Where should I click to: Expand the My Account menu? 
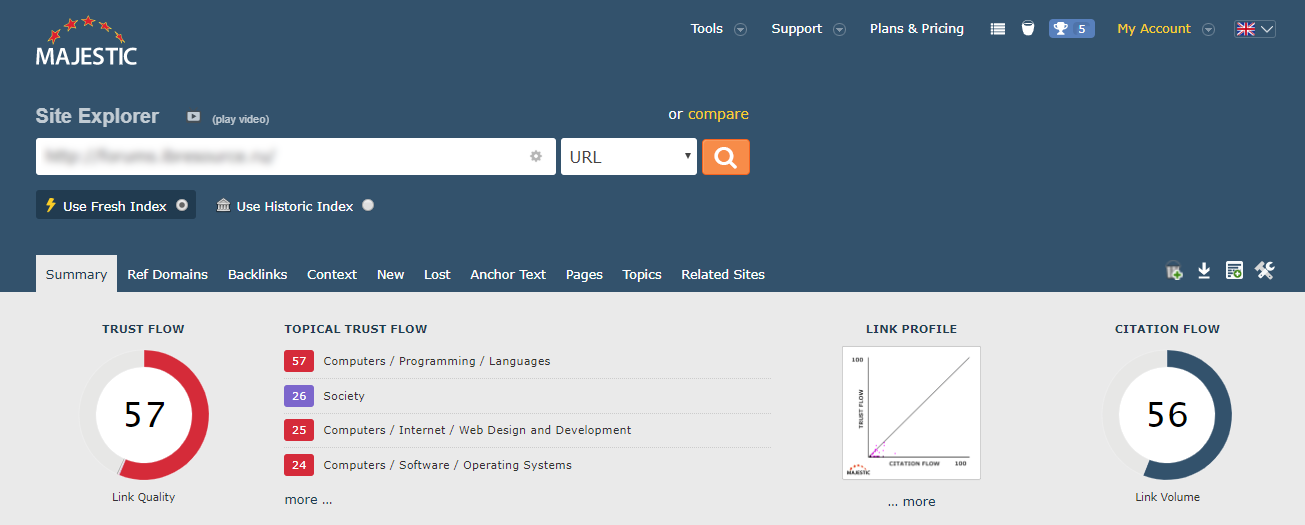pyautogui.click(x=1165, y=29)
